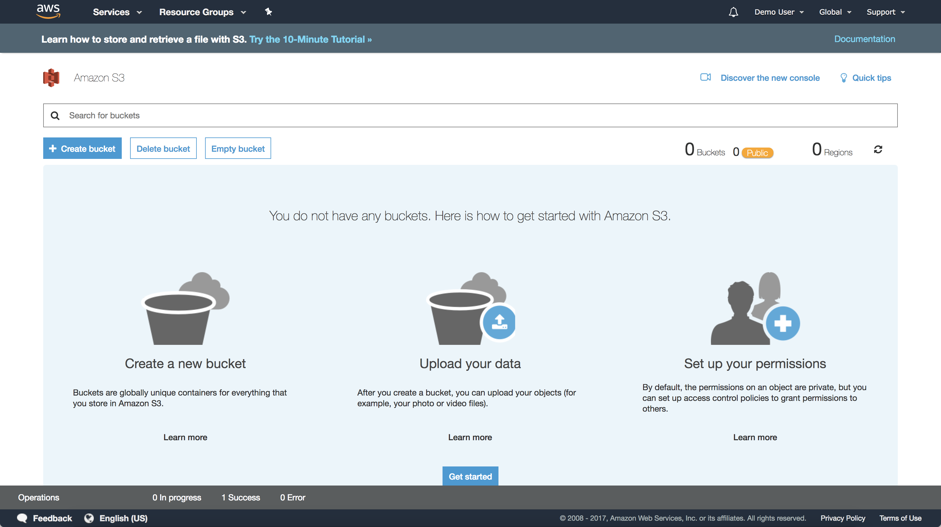Click the orange Public badge

click(757, 153)
